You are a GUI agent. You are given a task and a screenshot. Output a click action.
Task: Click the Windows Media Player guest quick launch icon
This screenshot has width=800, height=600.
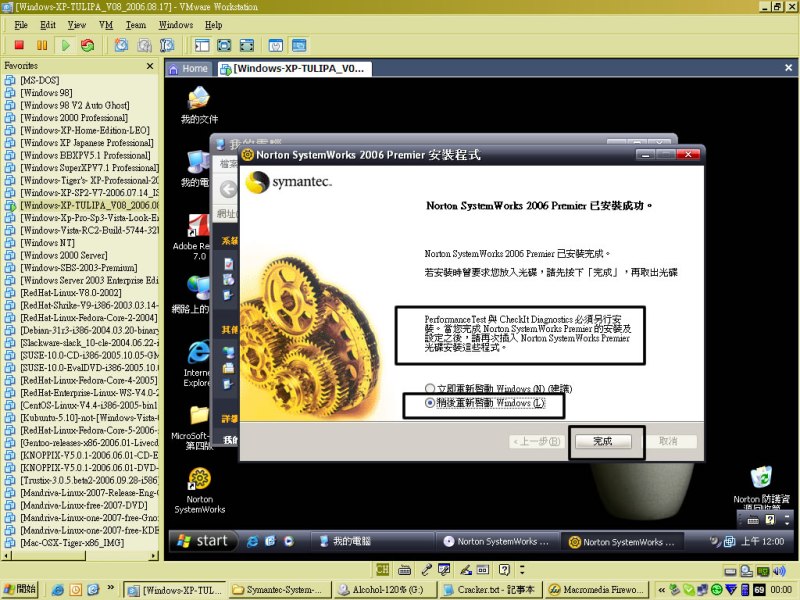289,541
